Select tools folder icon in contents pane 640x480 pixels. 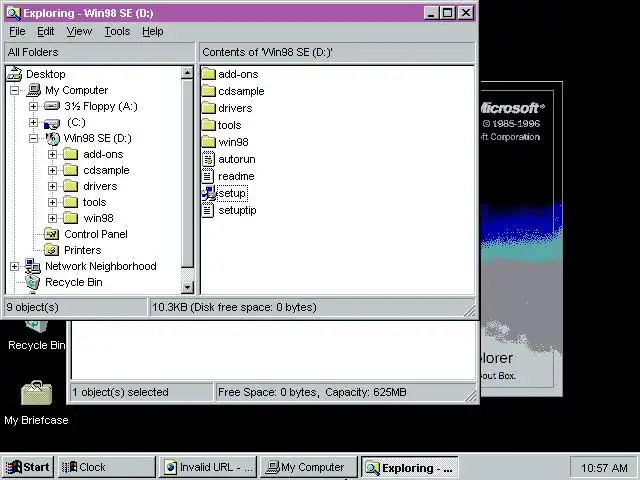click(x=209, y=125)
